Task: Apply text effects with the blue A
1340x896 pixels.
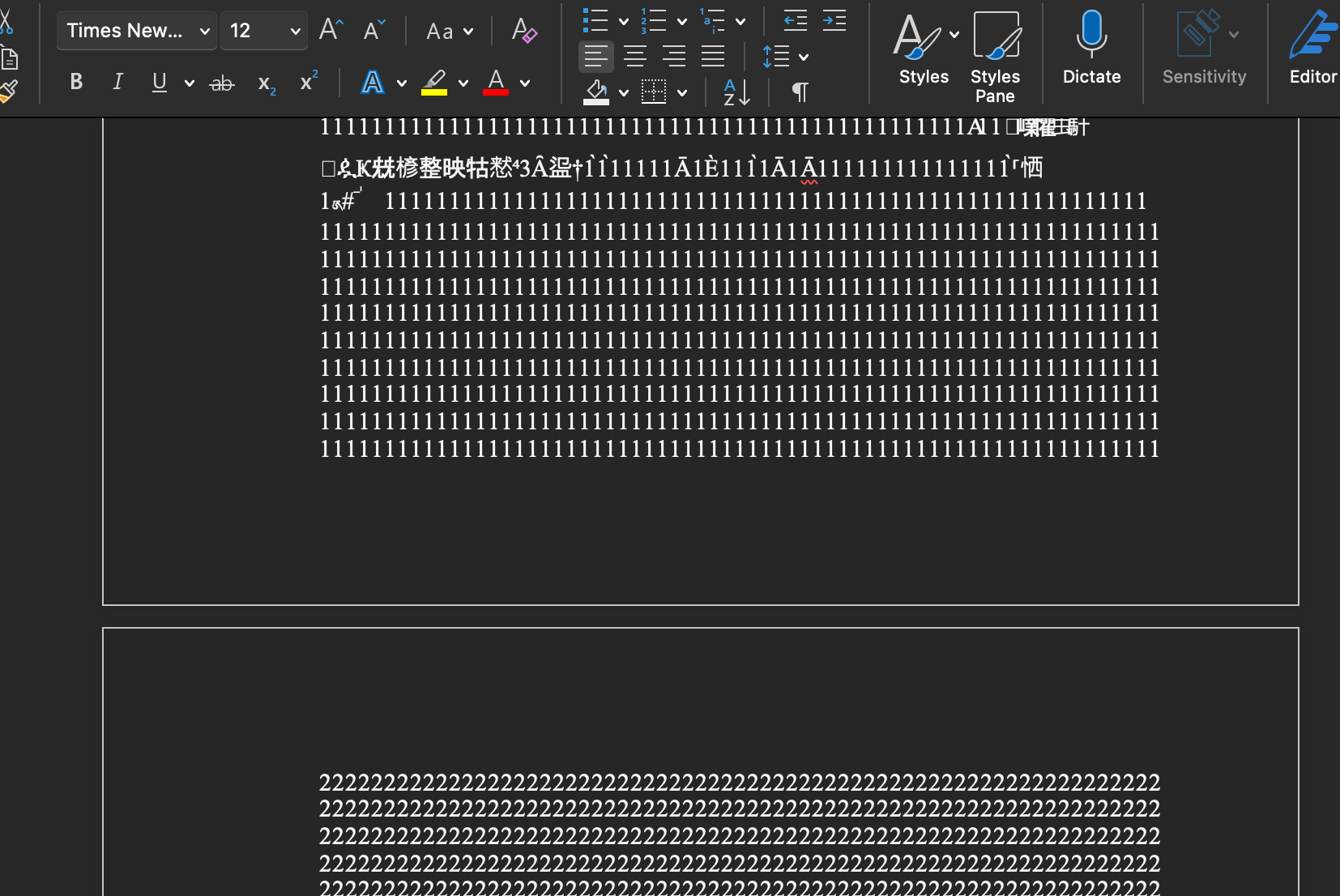Action: 373,82
